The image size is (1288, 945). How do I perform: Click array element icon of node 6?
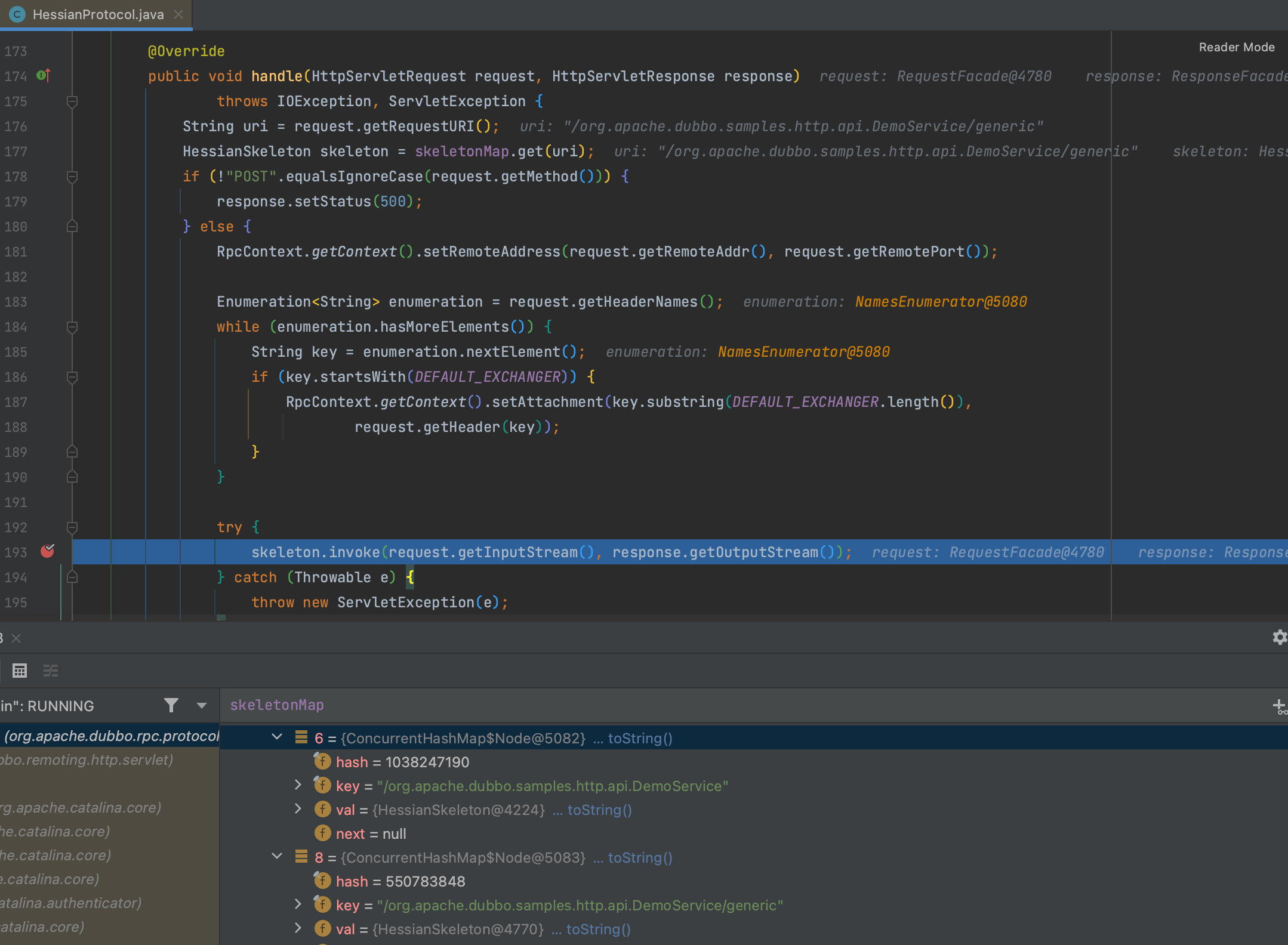[x=301, y=737]
